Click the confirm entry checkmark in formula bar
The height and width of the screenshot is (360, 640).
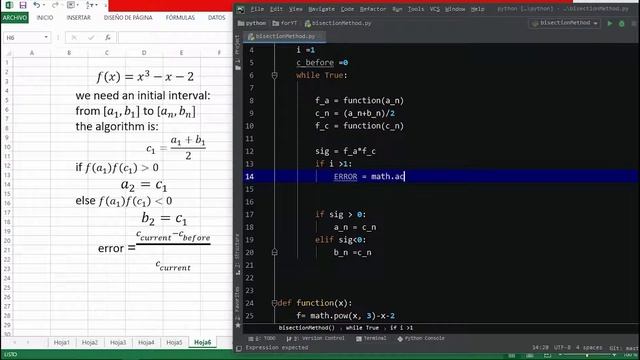pos(91,38)
